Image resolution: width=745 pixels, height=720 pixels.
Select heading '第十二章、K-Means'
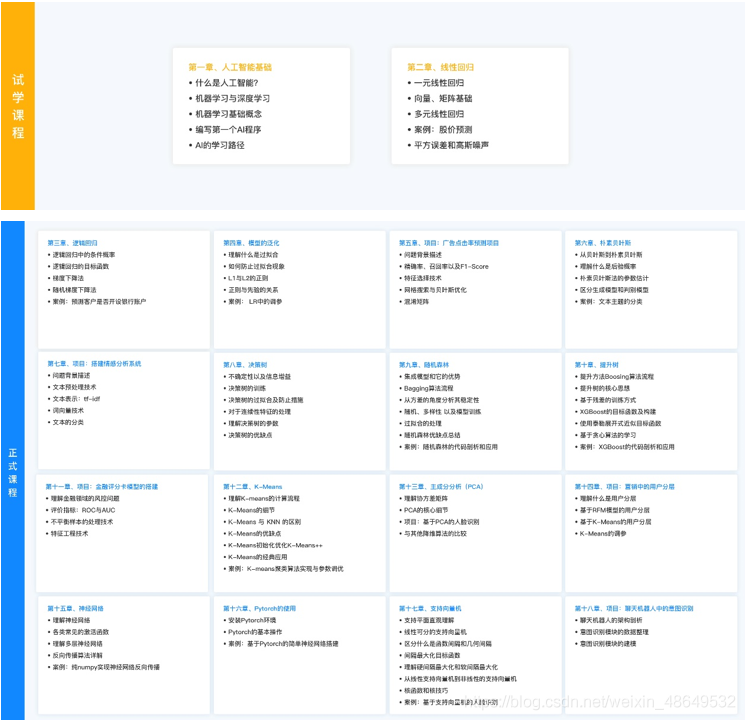coord(253,487)
